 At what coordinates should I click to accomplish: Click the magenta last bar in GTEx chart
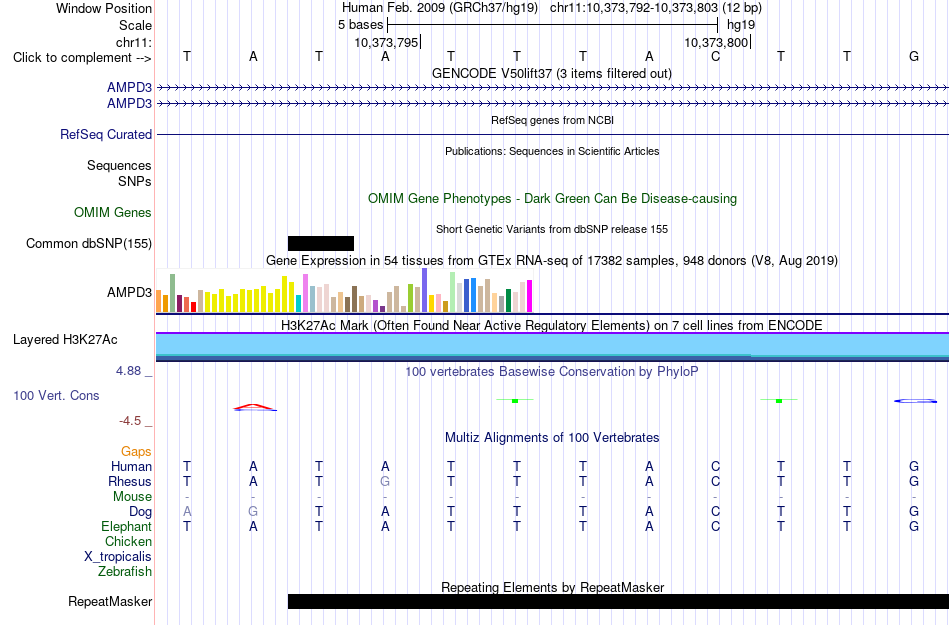pos(530,296)
